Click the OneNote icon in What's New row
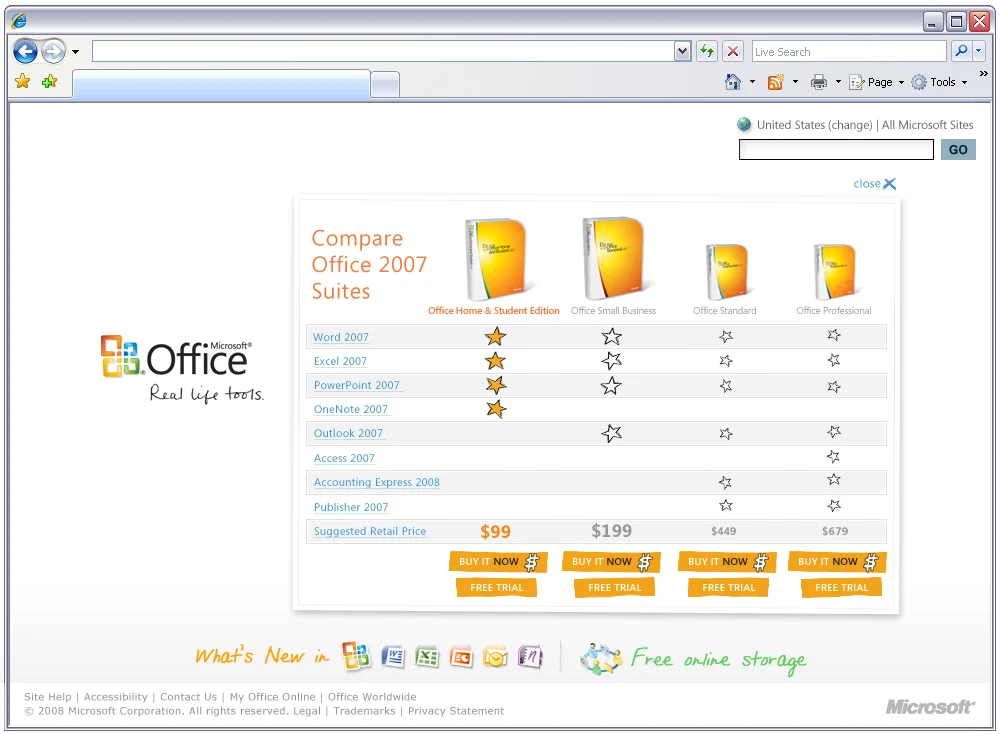This screenshot has height=734, width=1000. pos(530,656)
